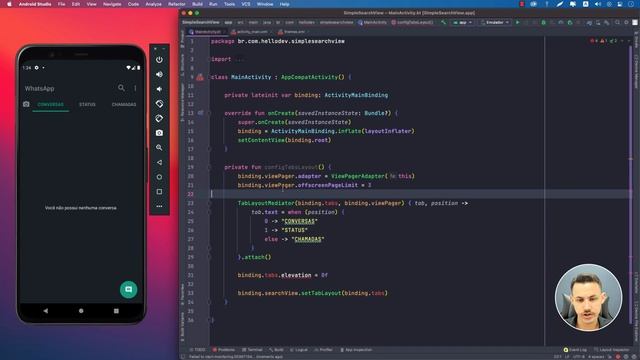Select the STATUS tab in the app
Image resolution: width=640 pixels, height=360 pixels.
click(x=87, y=104)
